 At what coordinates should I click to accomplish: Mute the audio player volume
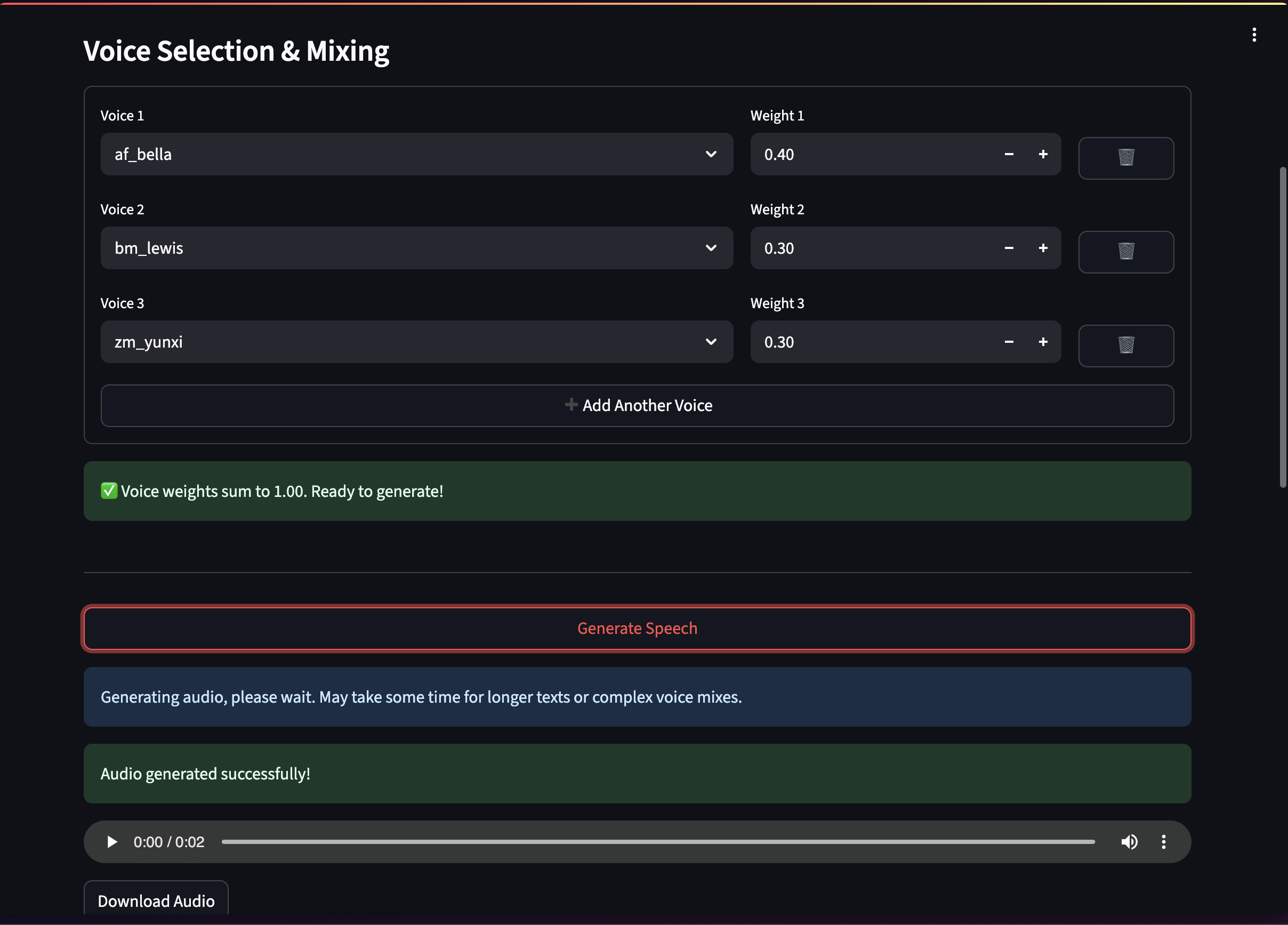[x=1130, y=842]
